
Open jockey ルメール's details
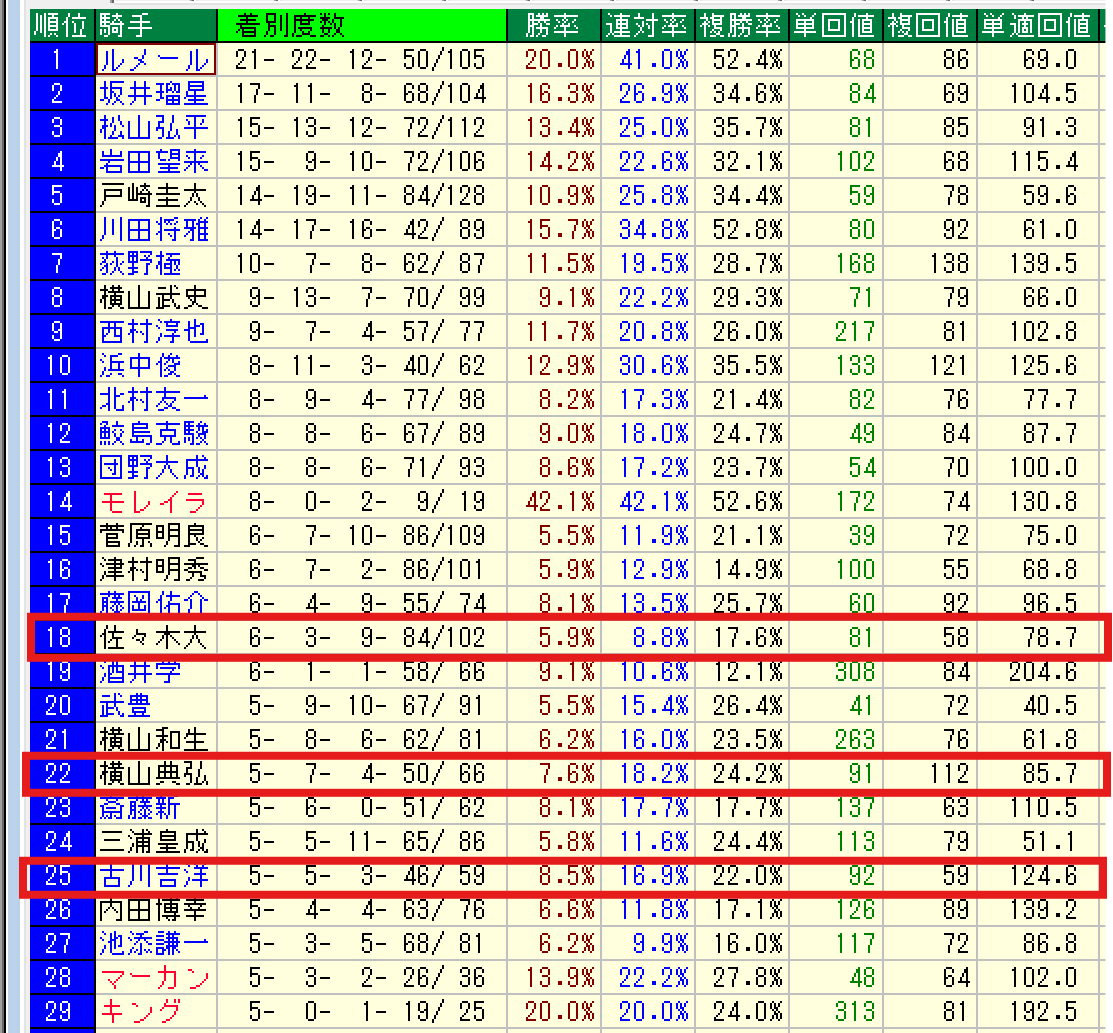(155, 60)
